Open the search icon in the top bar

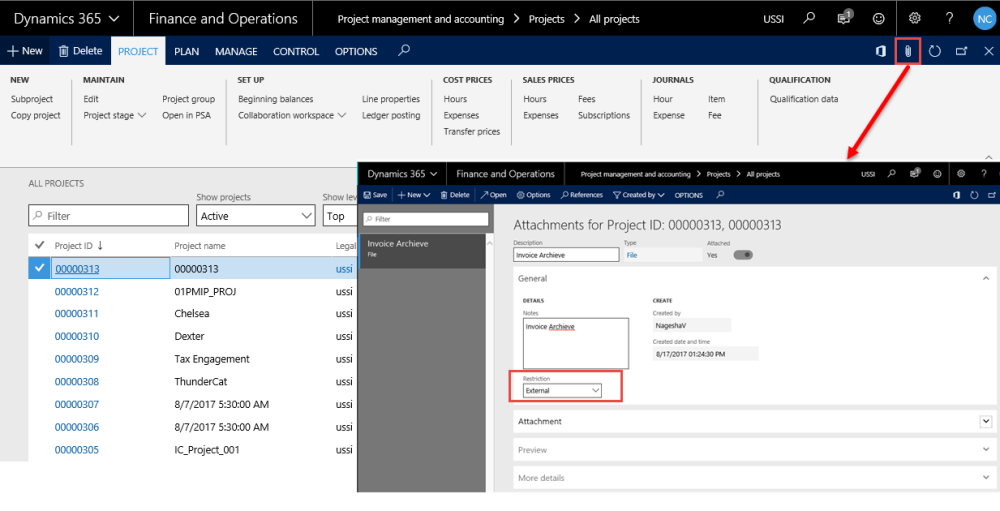click(x=809, y=19)
